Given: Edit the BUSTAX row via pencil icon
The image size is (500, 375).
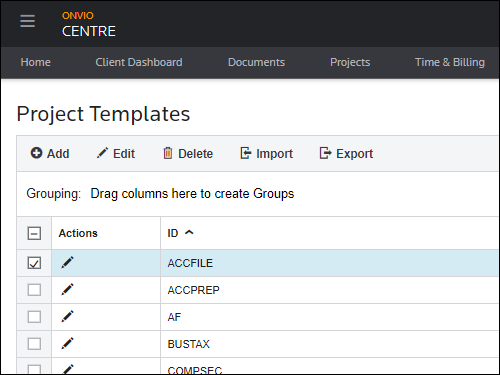Looking at the screenshot, I should (x=67, y=343).
